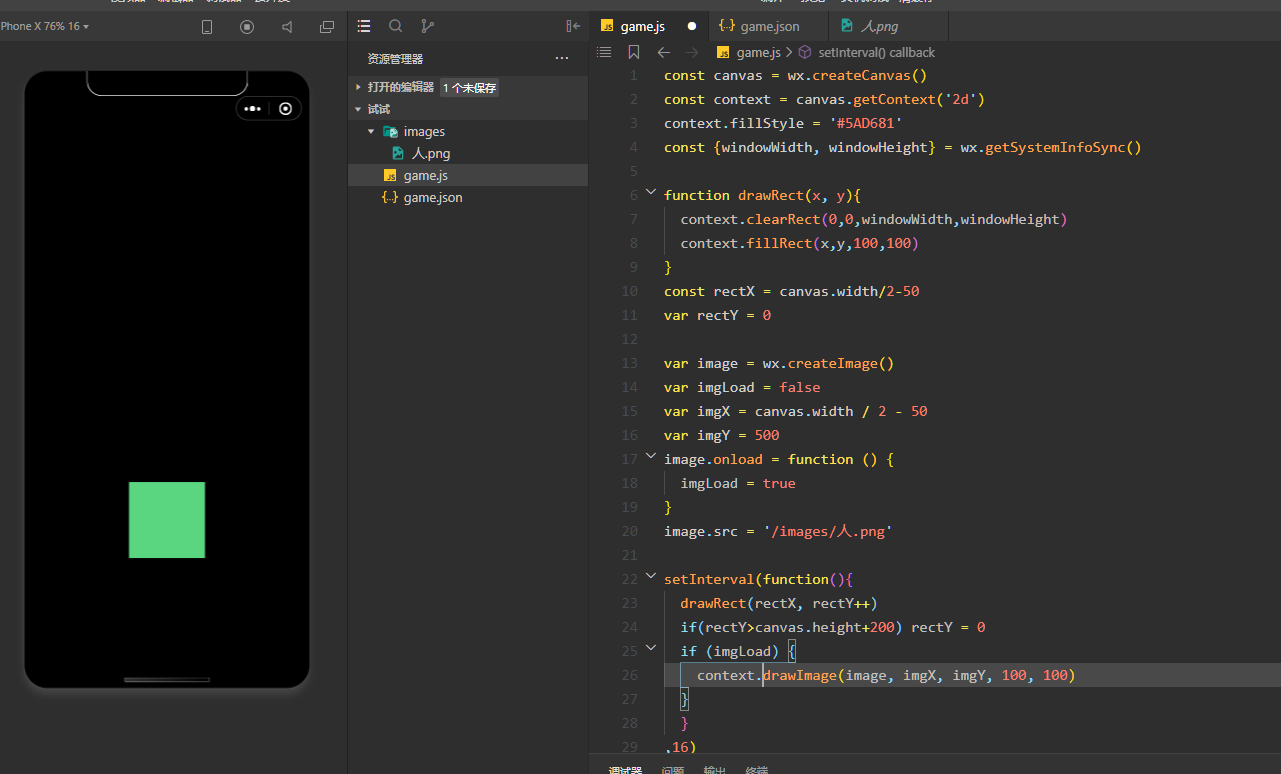
Task: Open the explorer list icon in side panel
Action: click(364, 26)
